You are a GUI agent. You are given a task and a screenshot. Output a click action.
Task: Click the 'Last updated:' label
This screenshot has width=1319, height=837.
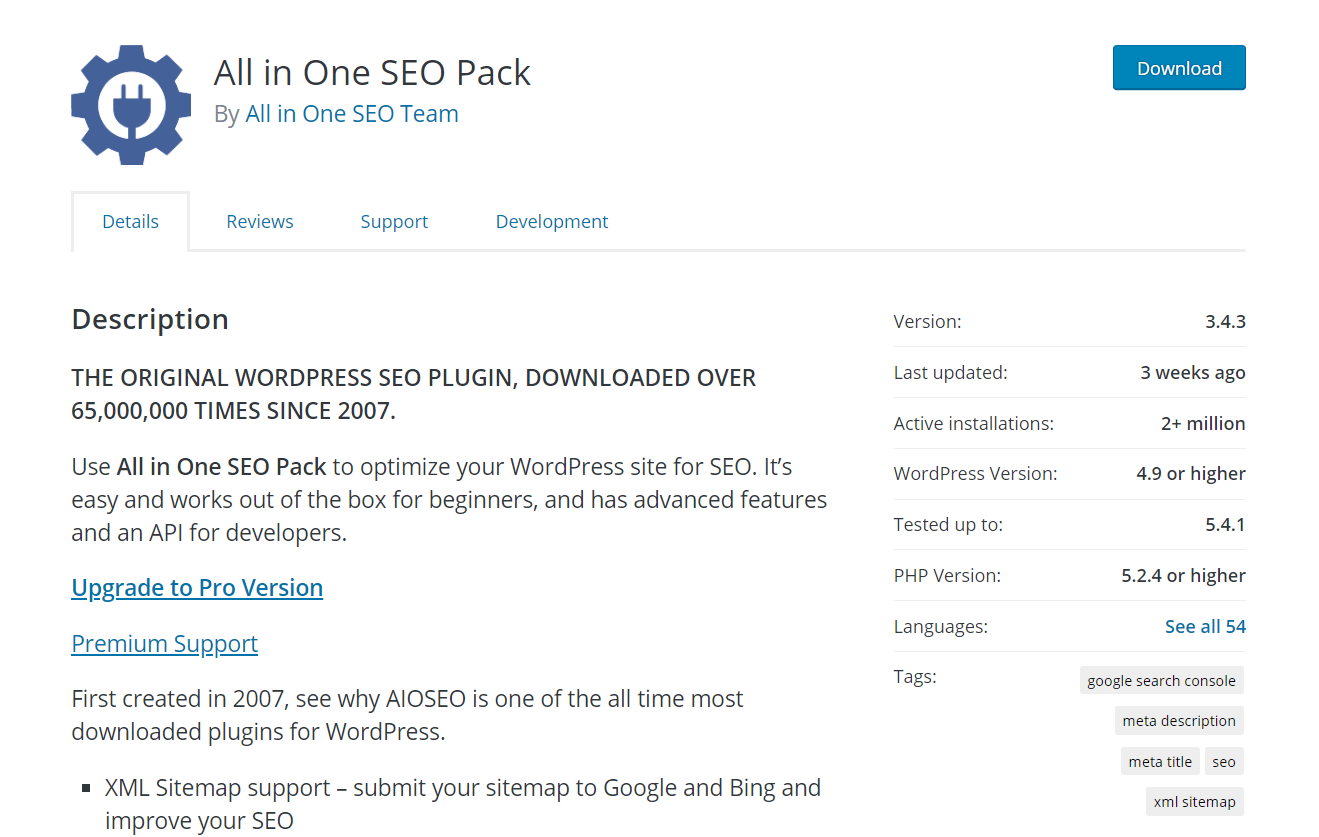coord(950,372)
